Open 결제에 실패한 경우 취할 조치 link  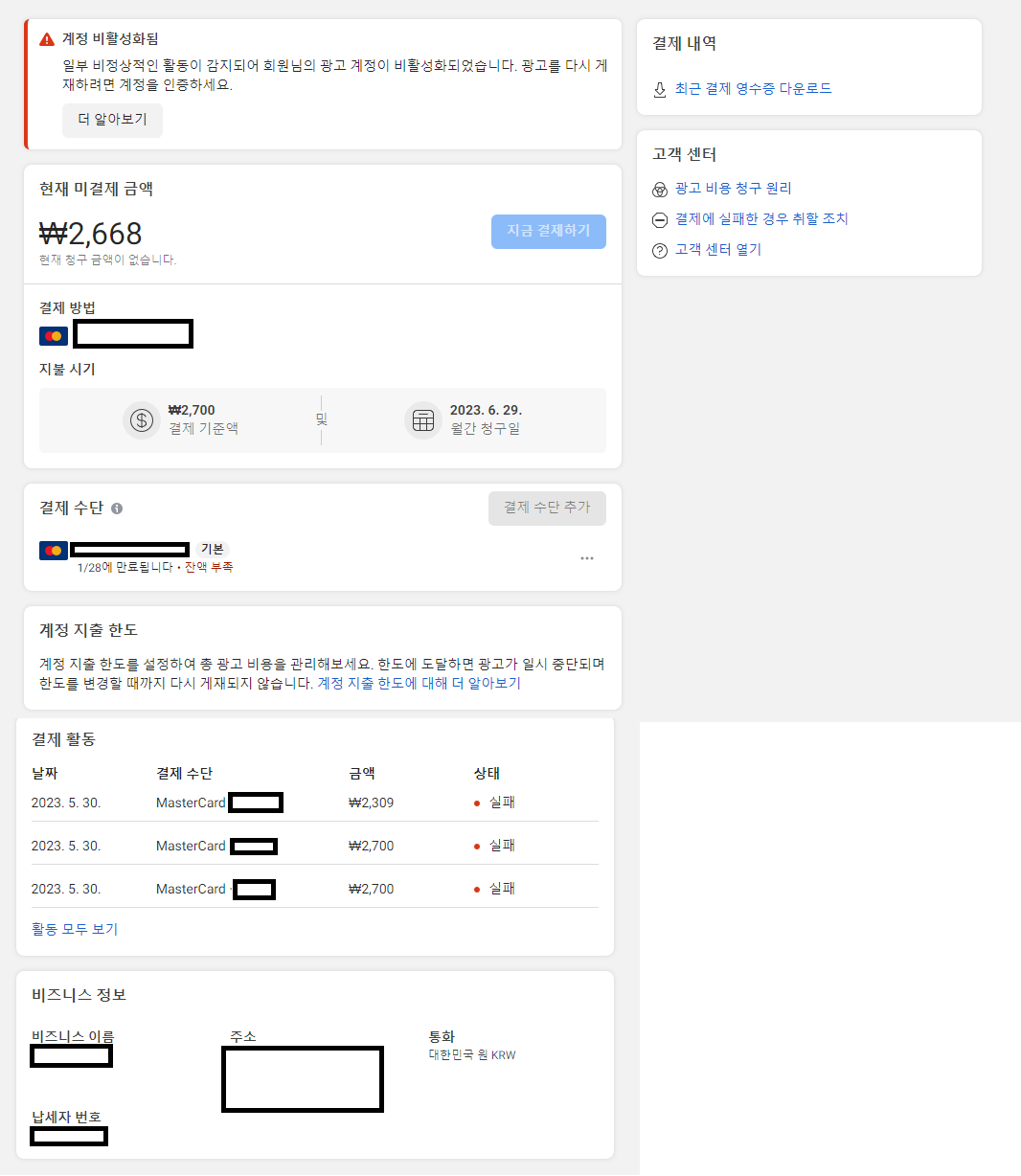point(761,218)
